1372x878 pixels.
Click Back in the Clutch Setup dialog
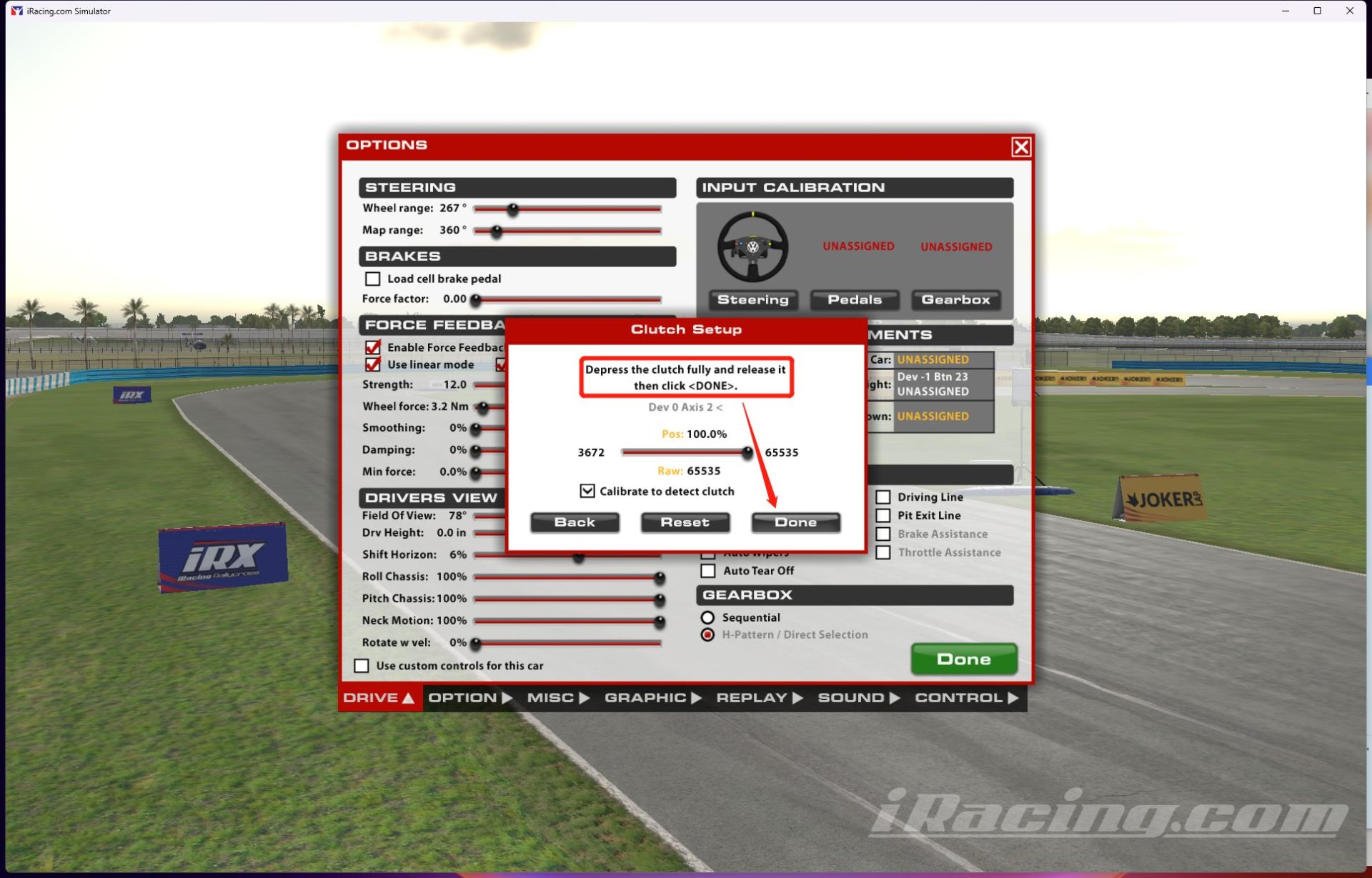tap(573, 521)
